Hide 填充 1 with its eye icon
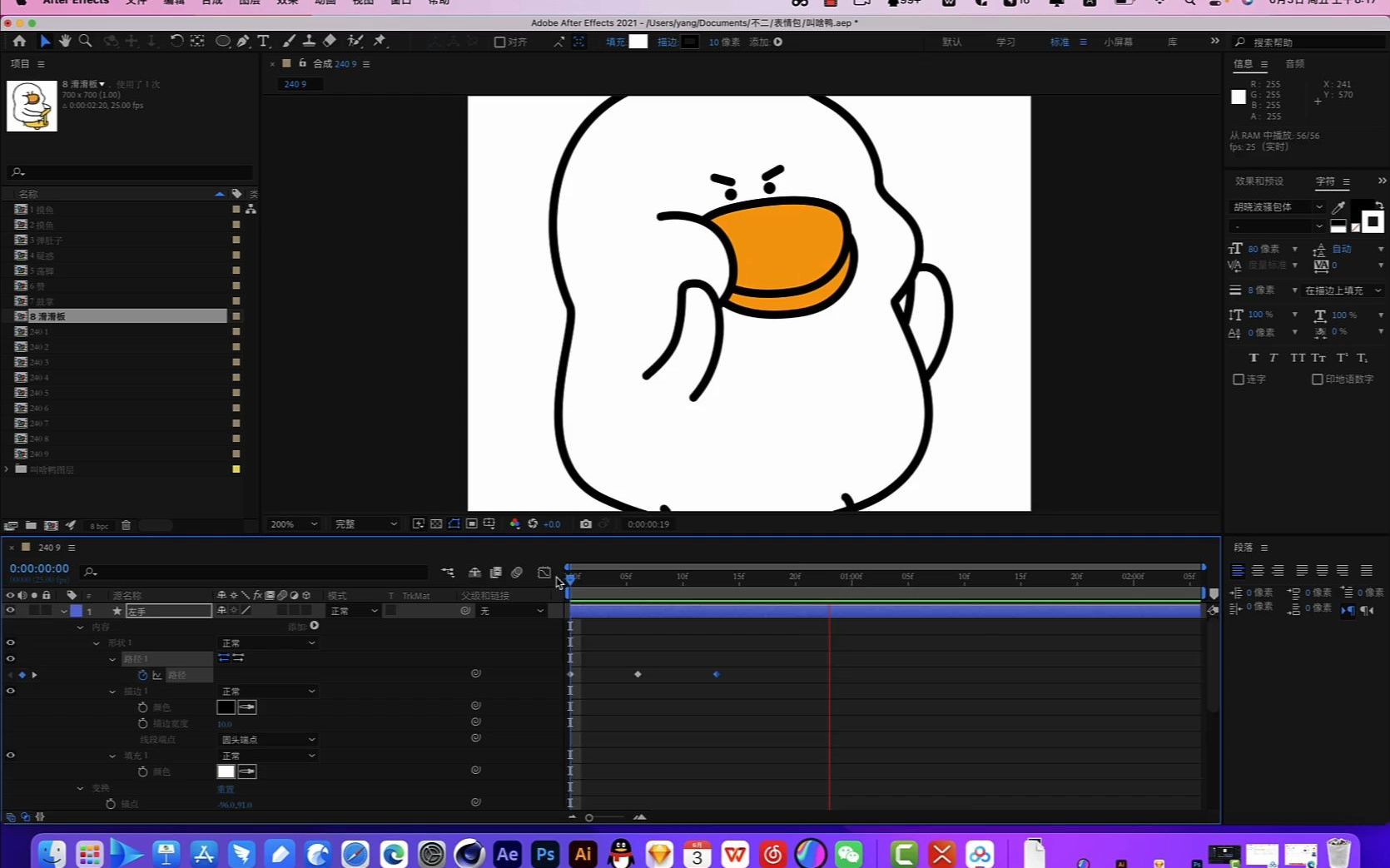This screenshot has width=1390, height=868. pos(10,755)
